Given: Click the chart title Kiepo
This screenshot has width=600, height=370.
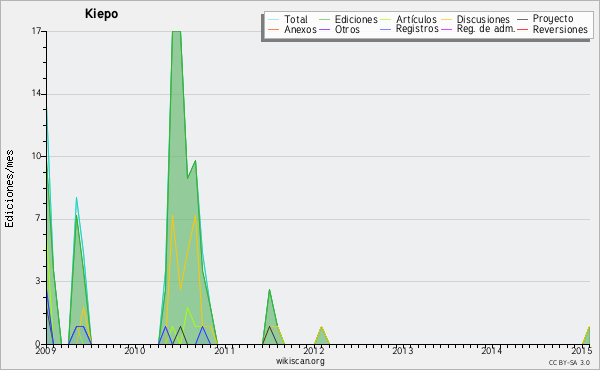Looking at the screenshot, I should pos(101,14).
